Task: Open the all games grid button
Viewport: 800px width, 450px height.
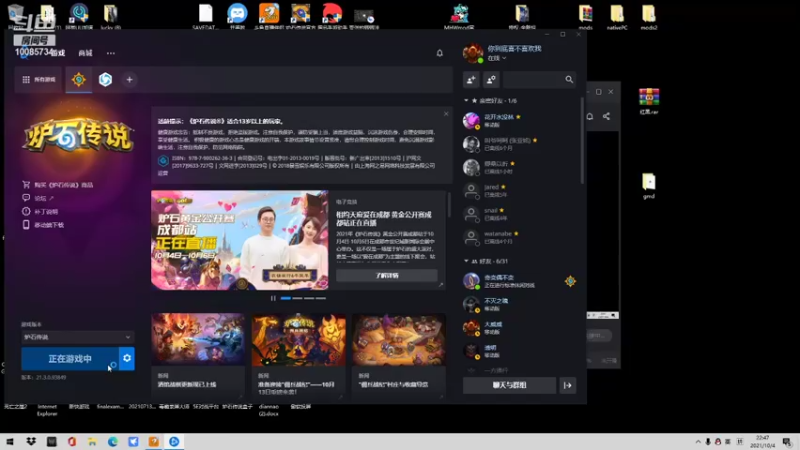Action: [x=39, y=80]
